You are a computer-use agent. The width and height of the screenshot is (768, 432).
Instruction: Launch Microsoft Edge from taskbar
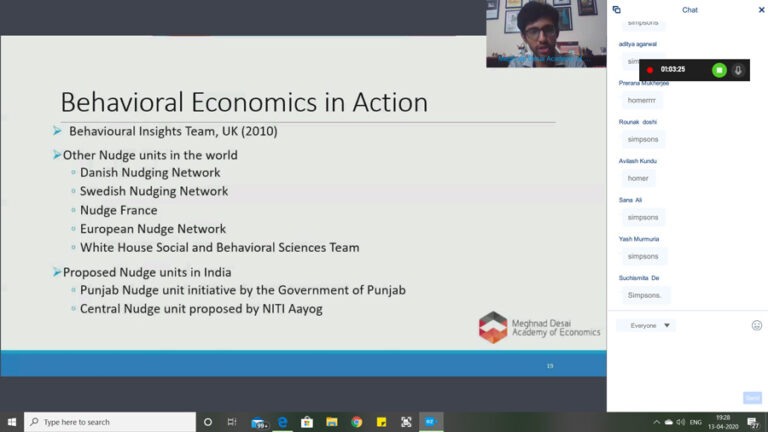pyautogui.click(x=283, y=422)
